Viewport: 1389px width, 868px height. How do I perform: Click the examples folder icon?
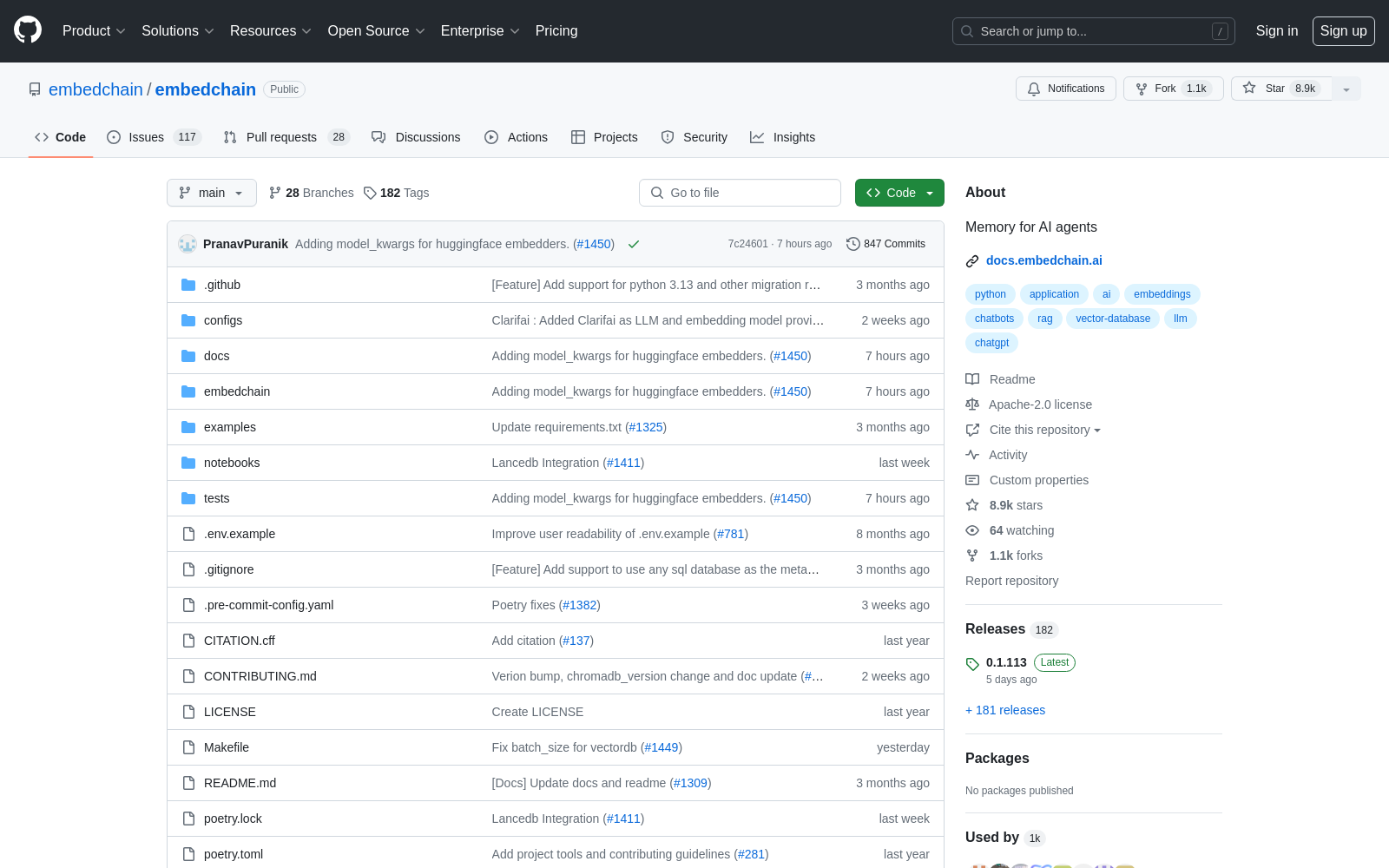[188, 427]
